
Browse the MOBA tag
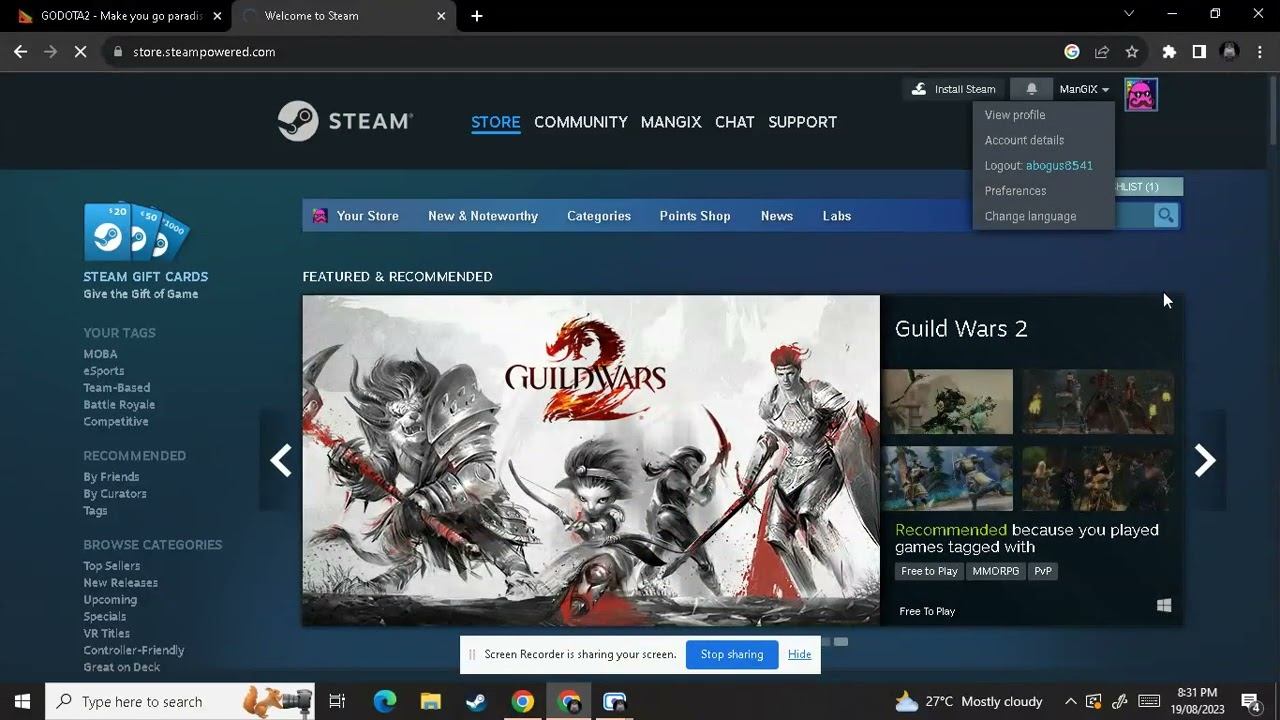click(100, 354)
